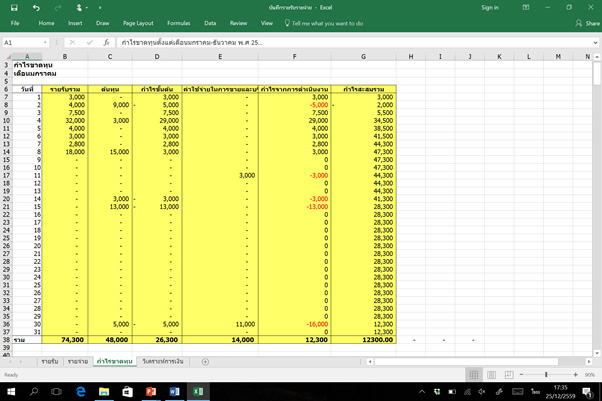Open taskbar Search magnifier icon
Screen dimensions: 602x401
pyautogui.click(x=34, y=391)
